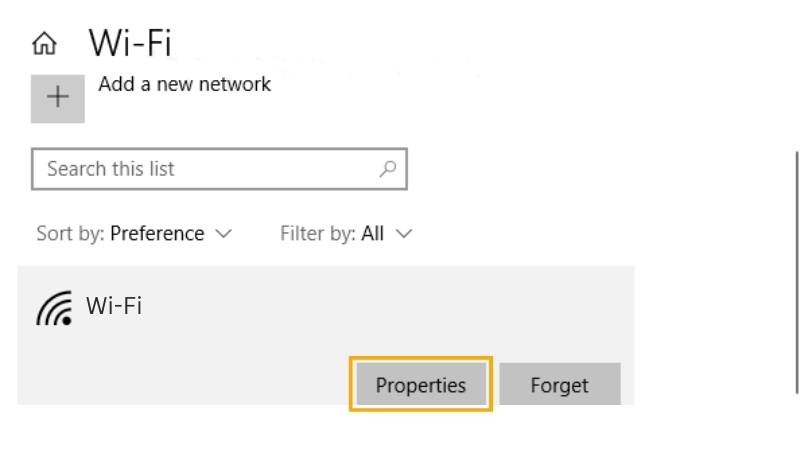Image resolution: width=800 pixels, height=450 pixels.
Task: Click the Wi-Fi page title heading
Action: point(131,43)
